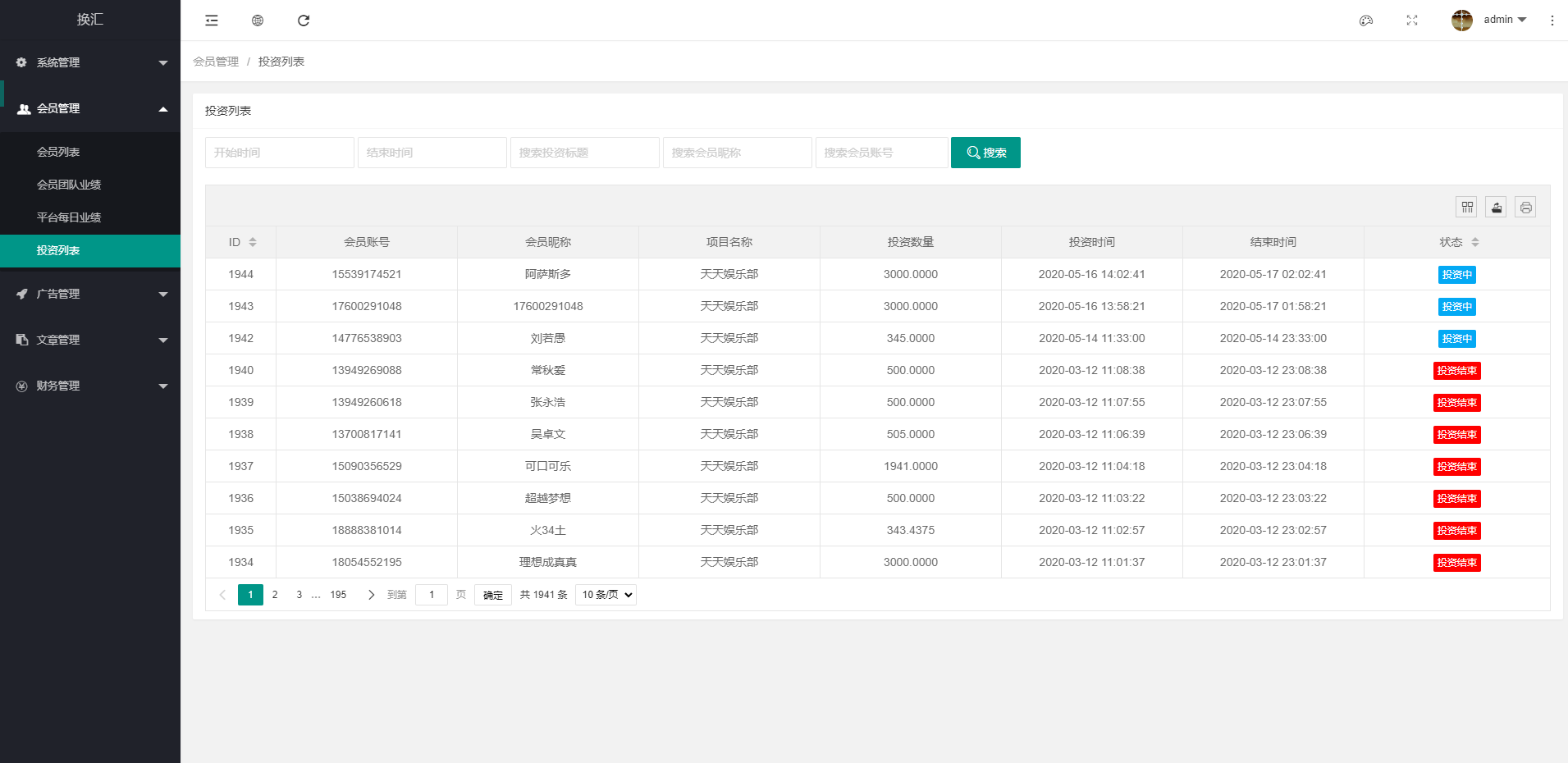Open the theme palette icon
Viewport: 1568px width, 763px height.
(1366, 21)
